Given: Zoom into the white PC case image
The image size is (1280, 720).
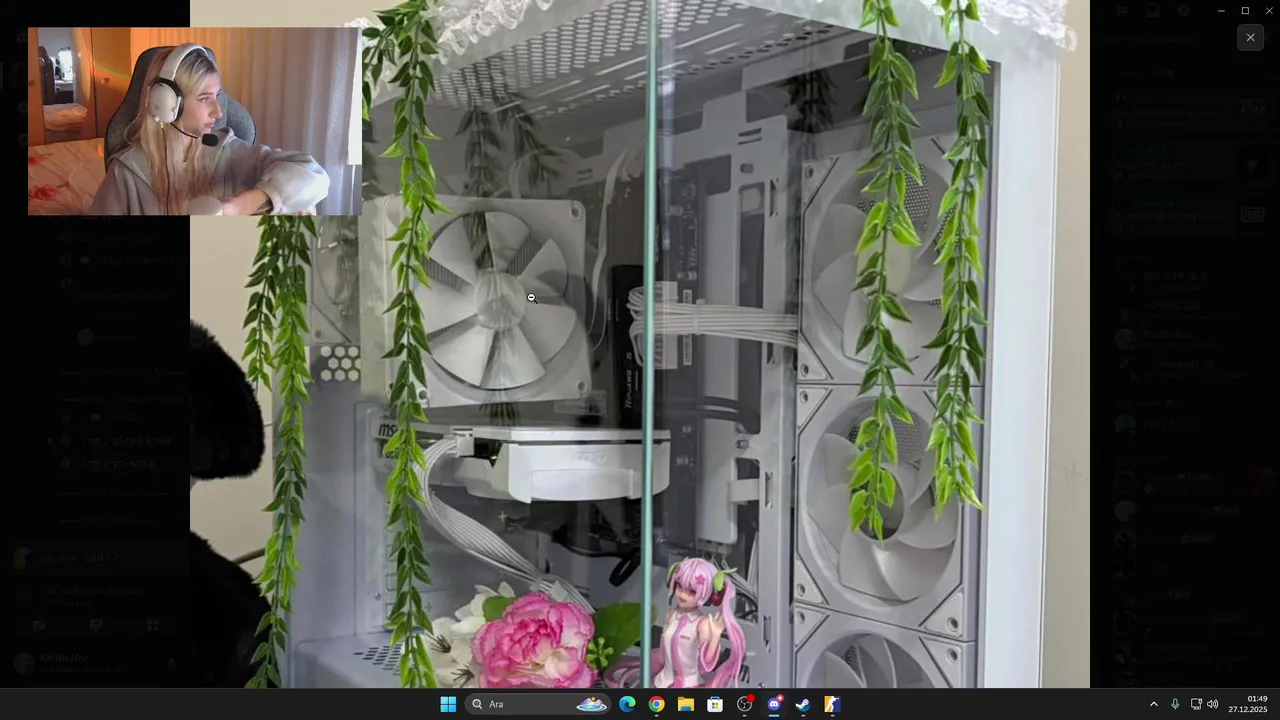Looking at the screenshot, I should pos(640,344).
